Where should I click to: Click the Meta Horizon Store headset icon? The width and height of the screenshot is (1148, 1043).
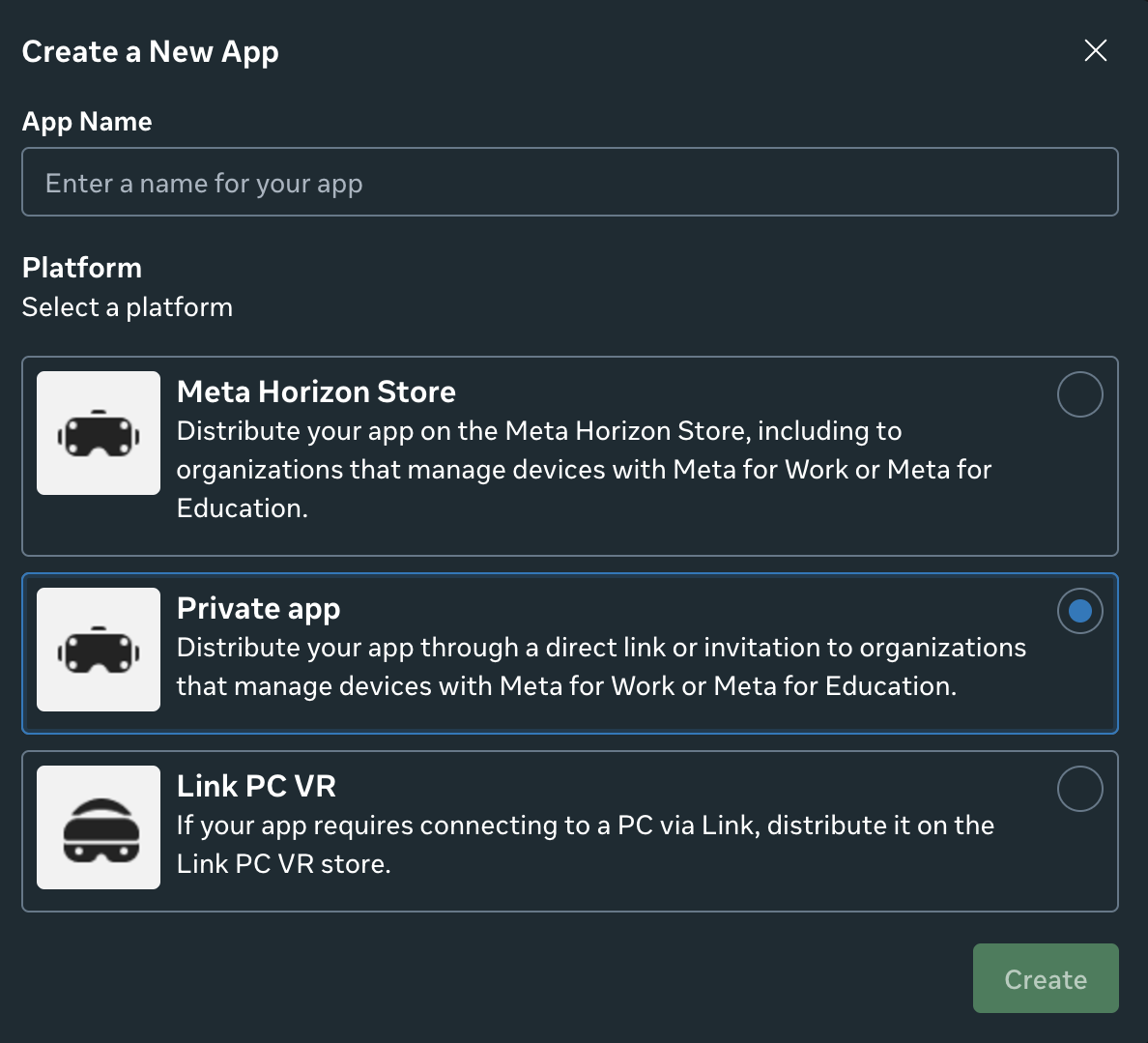click(99, 433)
